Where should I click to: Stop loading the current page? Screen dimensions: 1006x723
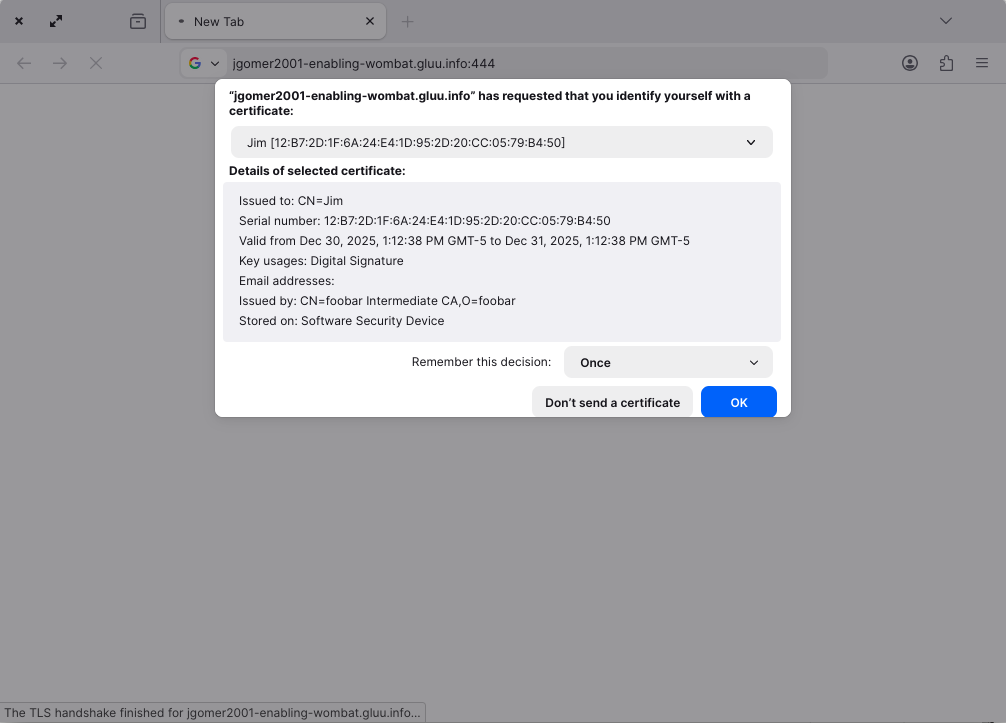click(x=95, y=62)
